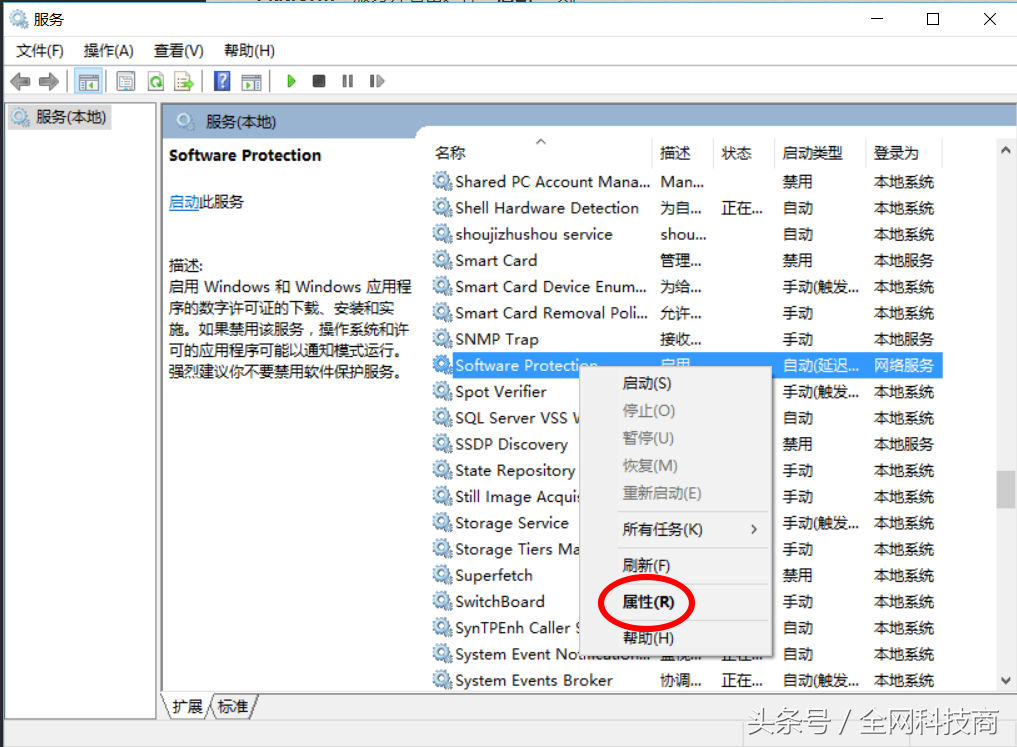Click the Forward arrow toolbar icon

coord(49,82)
